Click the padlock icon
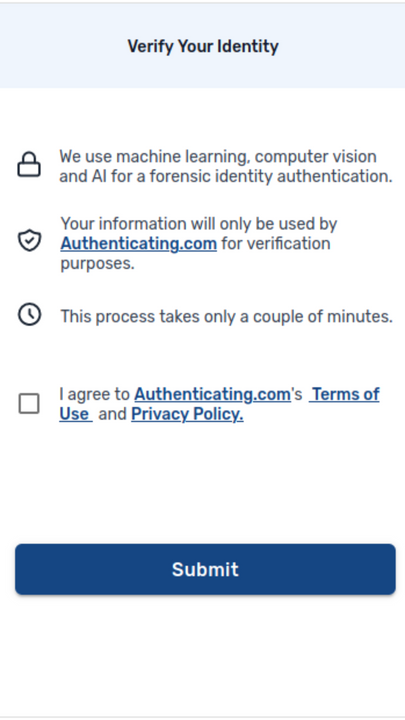405x720 pixels. 29,164
